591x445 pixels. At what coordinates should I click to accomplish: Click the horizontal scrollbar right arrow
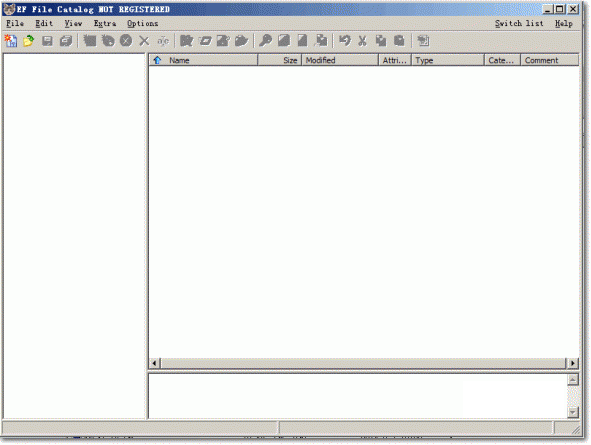pos(573,363)
